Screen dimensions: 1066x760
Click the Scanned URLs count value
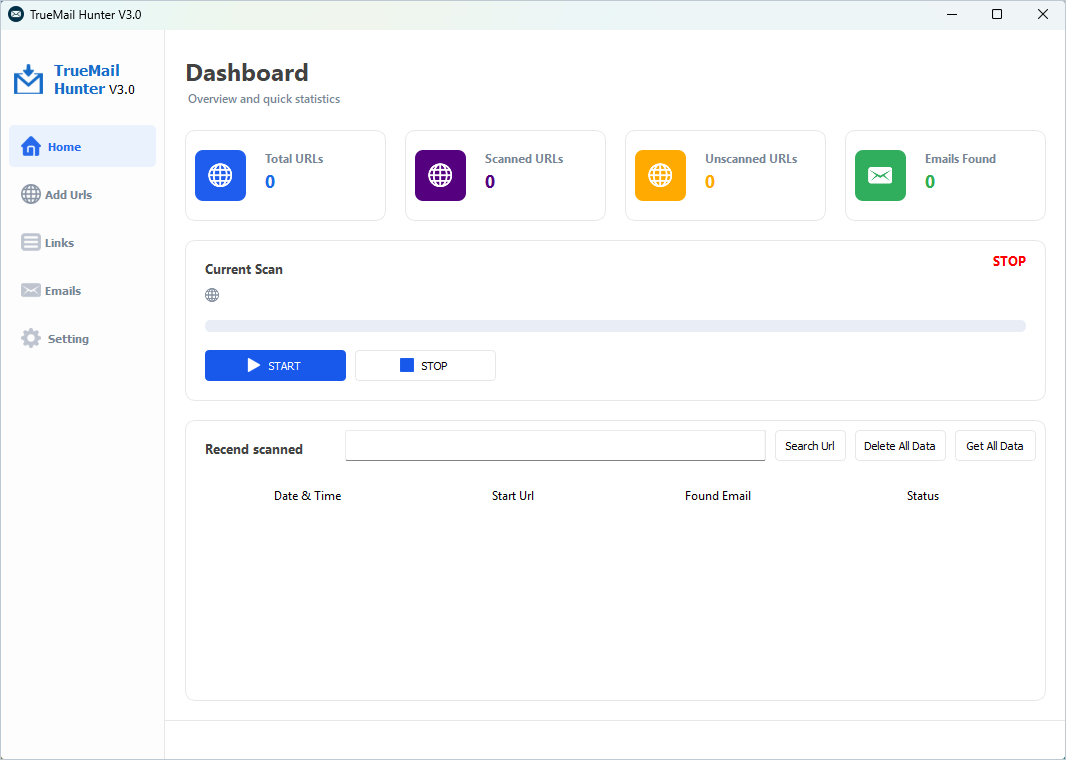pyautogui.click(x=489, y=182)
